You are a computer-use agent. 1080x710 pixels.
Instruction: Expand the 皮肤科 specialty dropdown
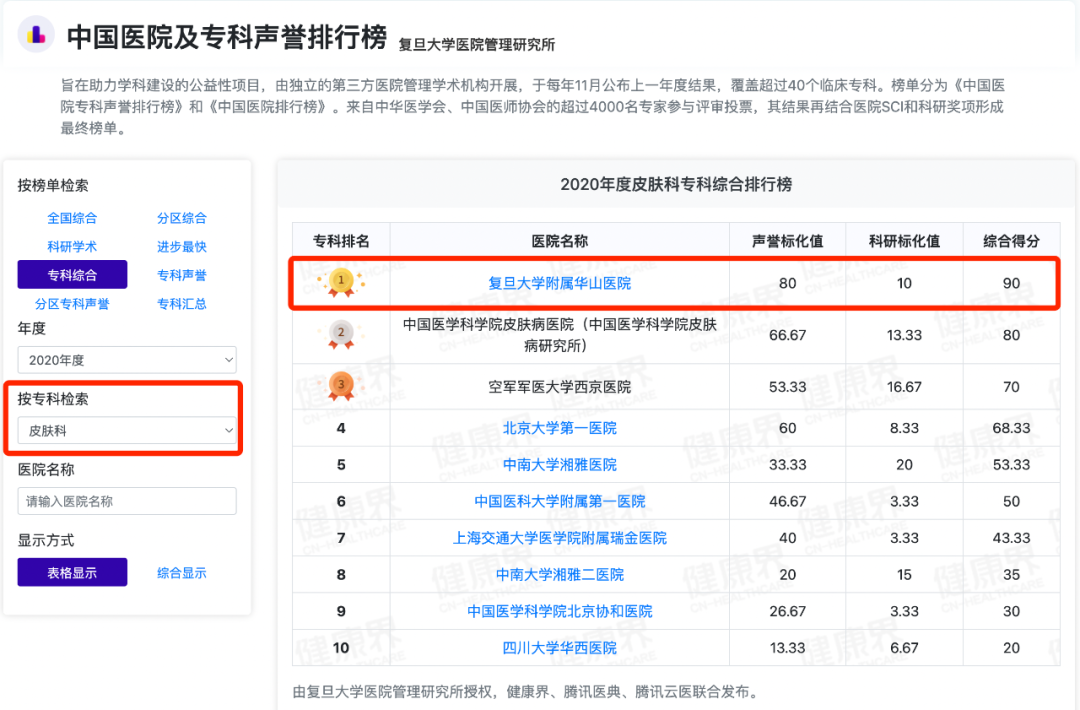click(x=127, y=430)
